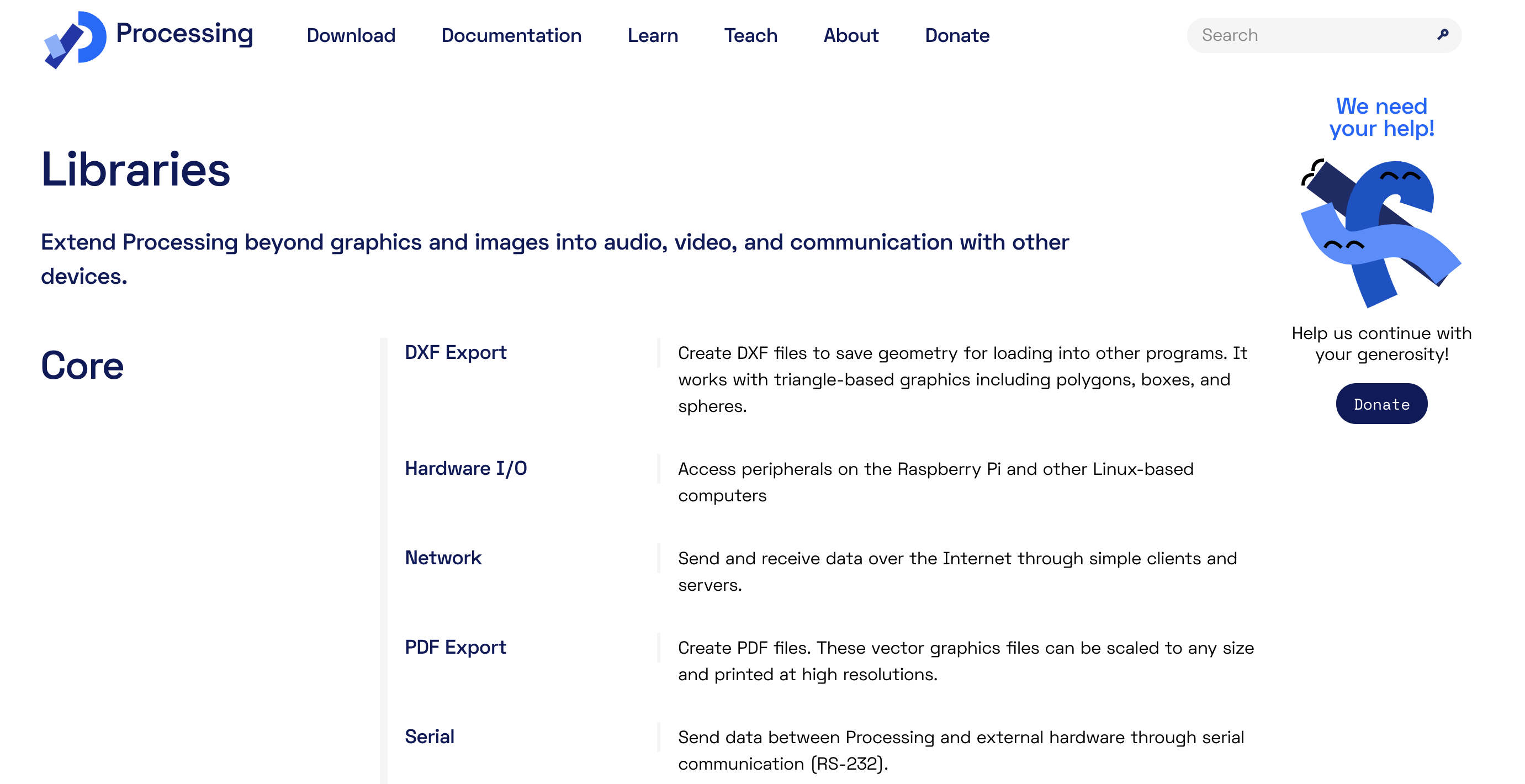
Task: Go to the Teach page
Action: pyautogui.click(x=750, y=35)
